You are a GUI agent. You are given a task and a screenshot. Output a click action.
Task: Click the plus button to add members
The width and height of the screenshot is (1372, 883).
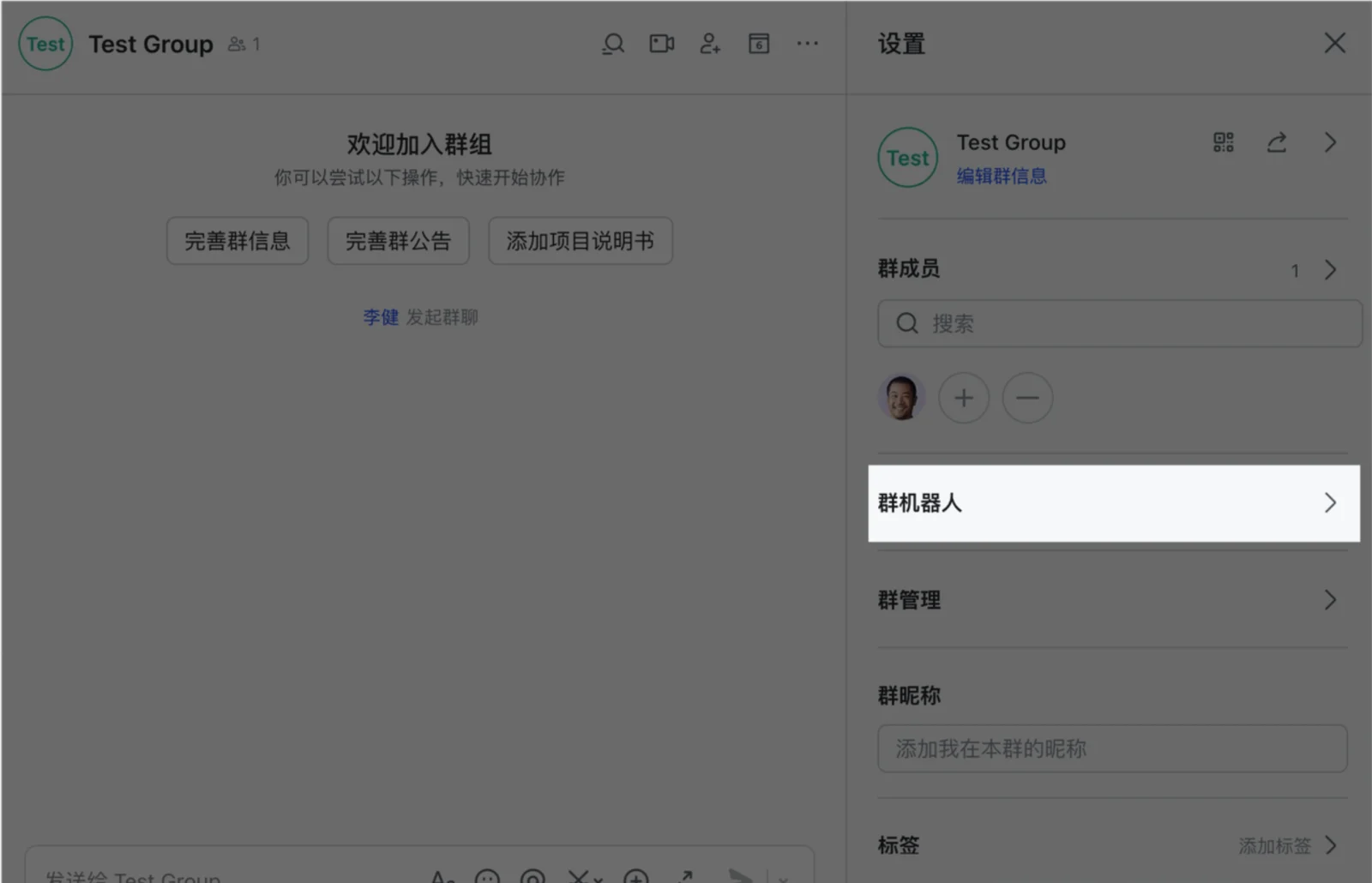(964, 398)
